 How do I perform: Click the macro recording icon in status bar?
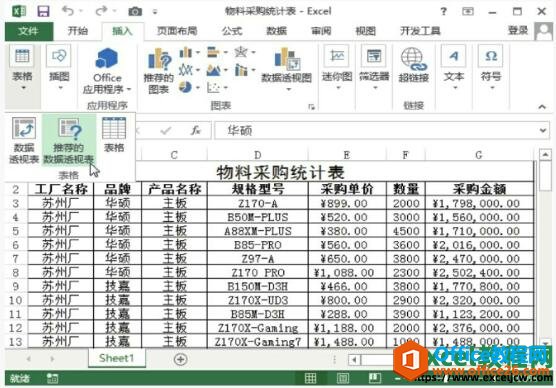(x=52, y=378)
